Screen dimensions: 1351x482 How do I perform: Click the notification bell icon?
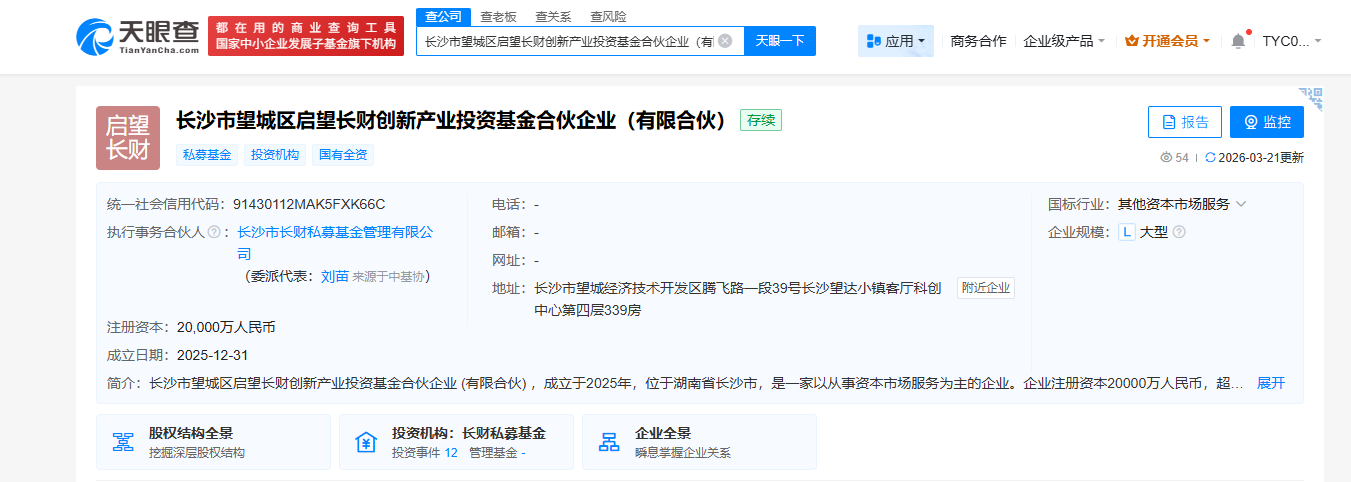coord(1238,41)
